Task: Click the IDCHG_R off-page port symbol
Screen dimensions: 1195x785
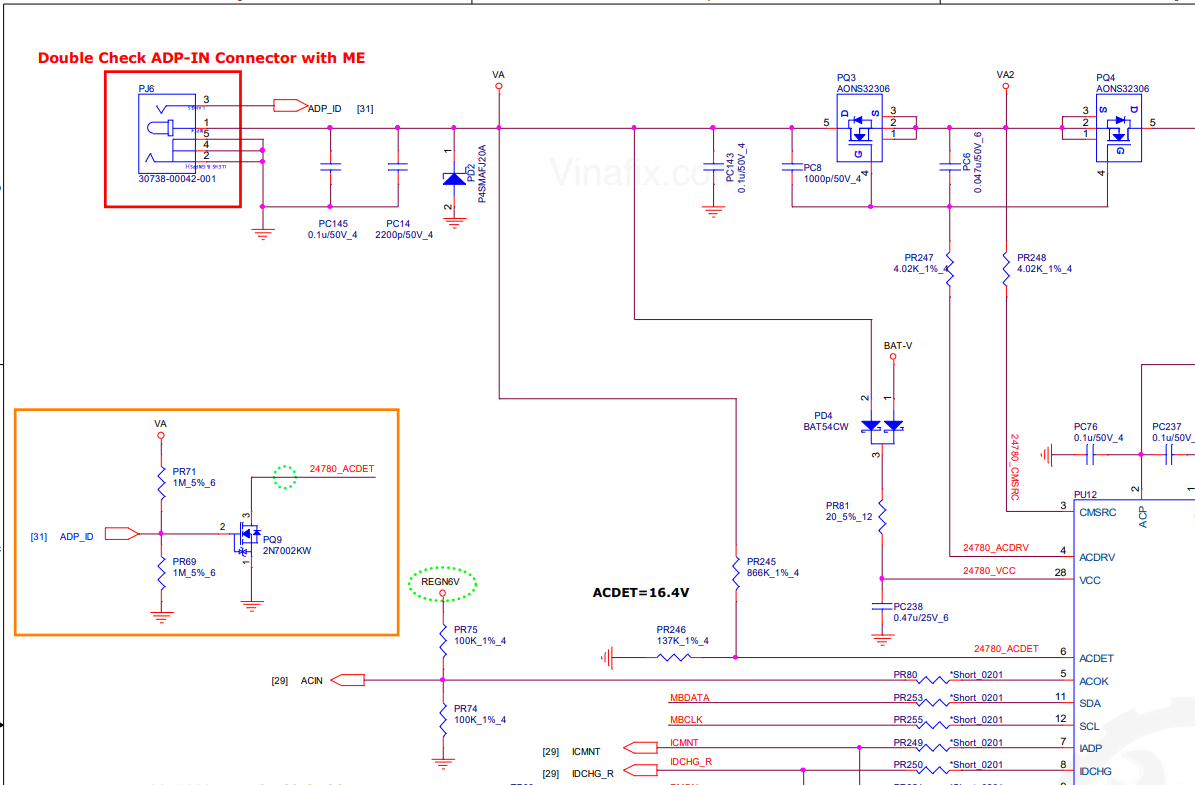Action: (640, 770)
